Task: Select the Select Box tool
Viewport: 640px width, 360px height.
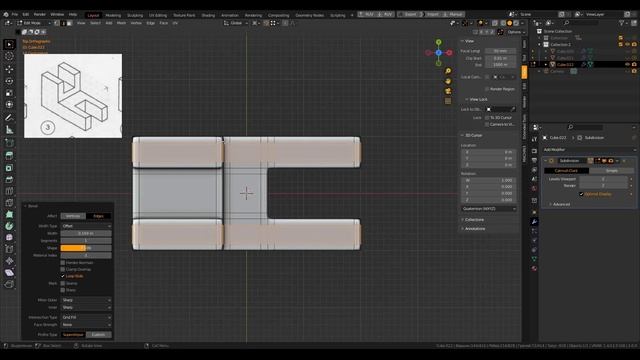Action: [x=9, y=44]
